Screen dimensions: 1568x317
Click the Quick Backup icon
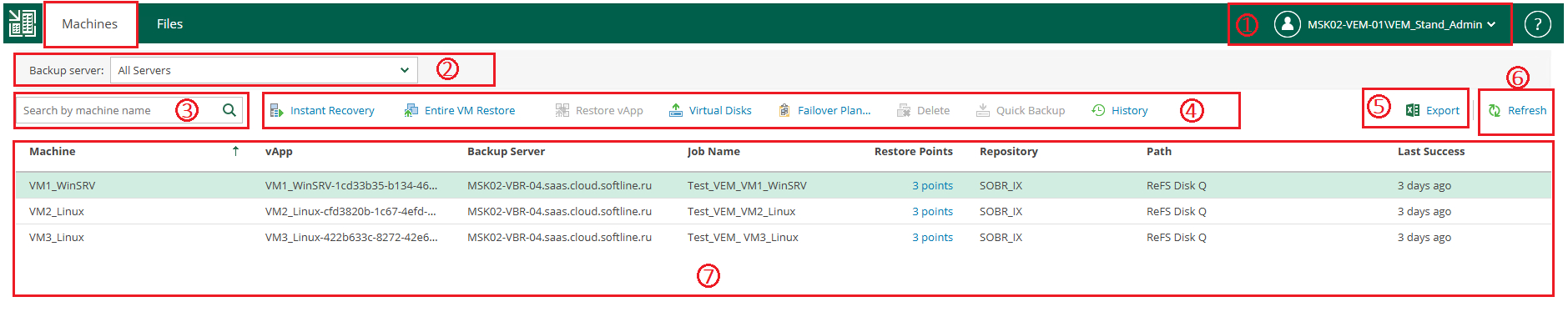pyautogui.click(x=983, y=110)
